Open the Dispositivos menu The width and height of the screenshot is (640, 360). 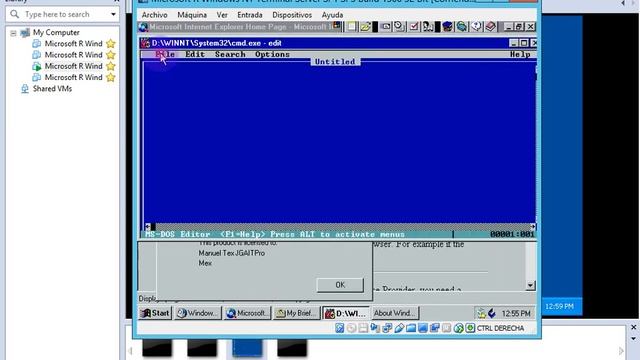click(292, 15)
